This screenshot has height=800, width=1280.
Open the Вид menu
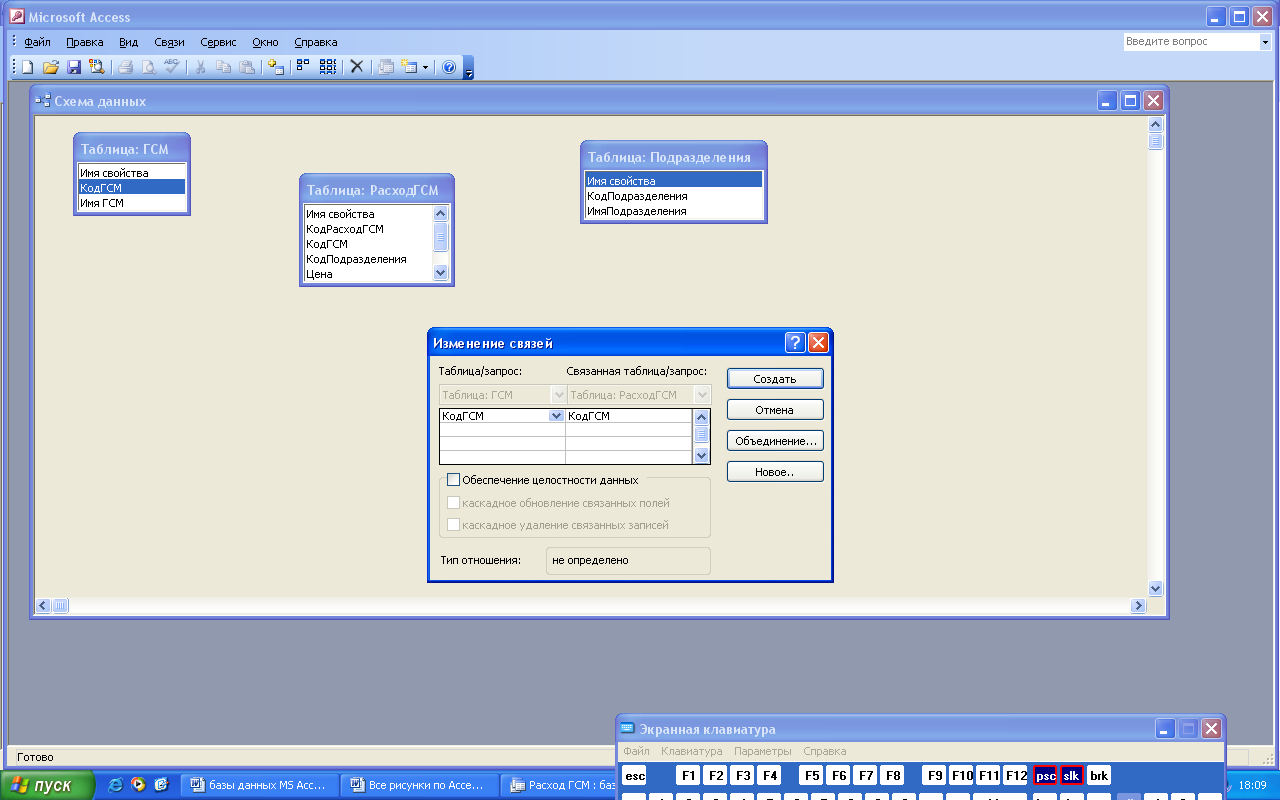(x=128, y=42)
